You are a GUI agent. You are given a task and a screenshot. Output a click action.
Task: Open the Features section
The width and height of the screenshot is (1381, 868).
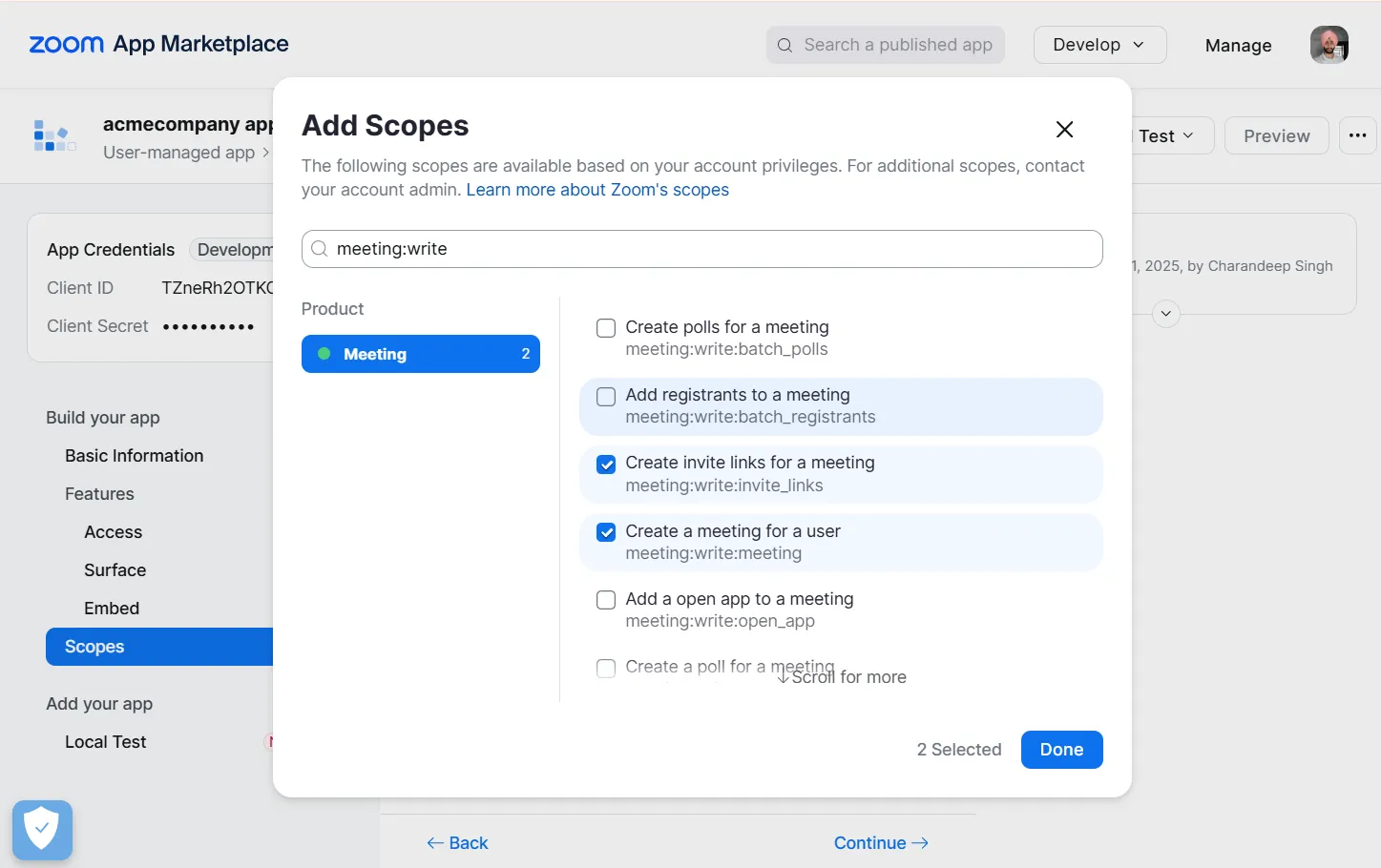99,494
